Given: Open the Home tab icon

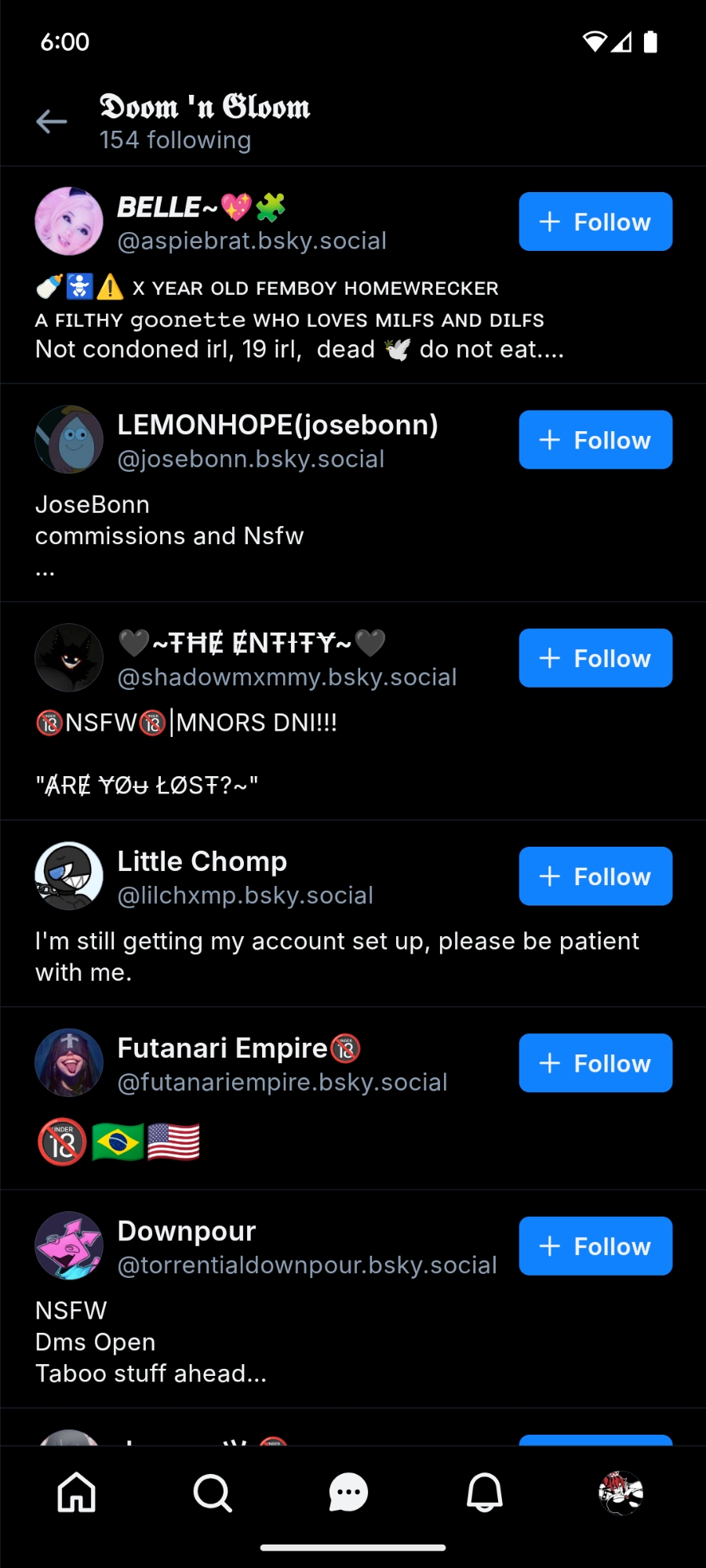Looking at the screenshot, I should click(x=77, y=1492).
